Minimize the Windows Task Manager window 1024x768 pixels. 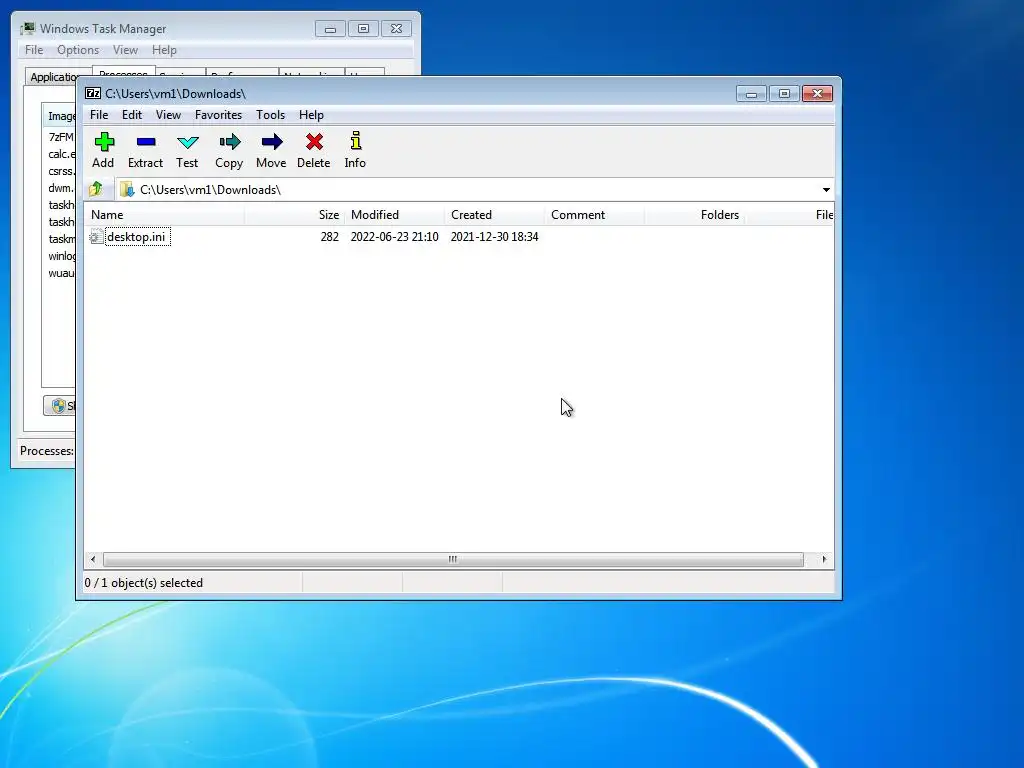point(330,29)
